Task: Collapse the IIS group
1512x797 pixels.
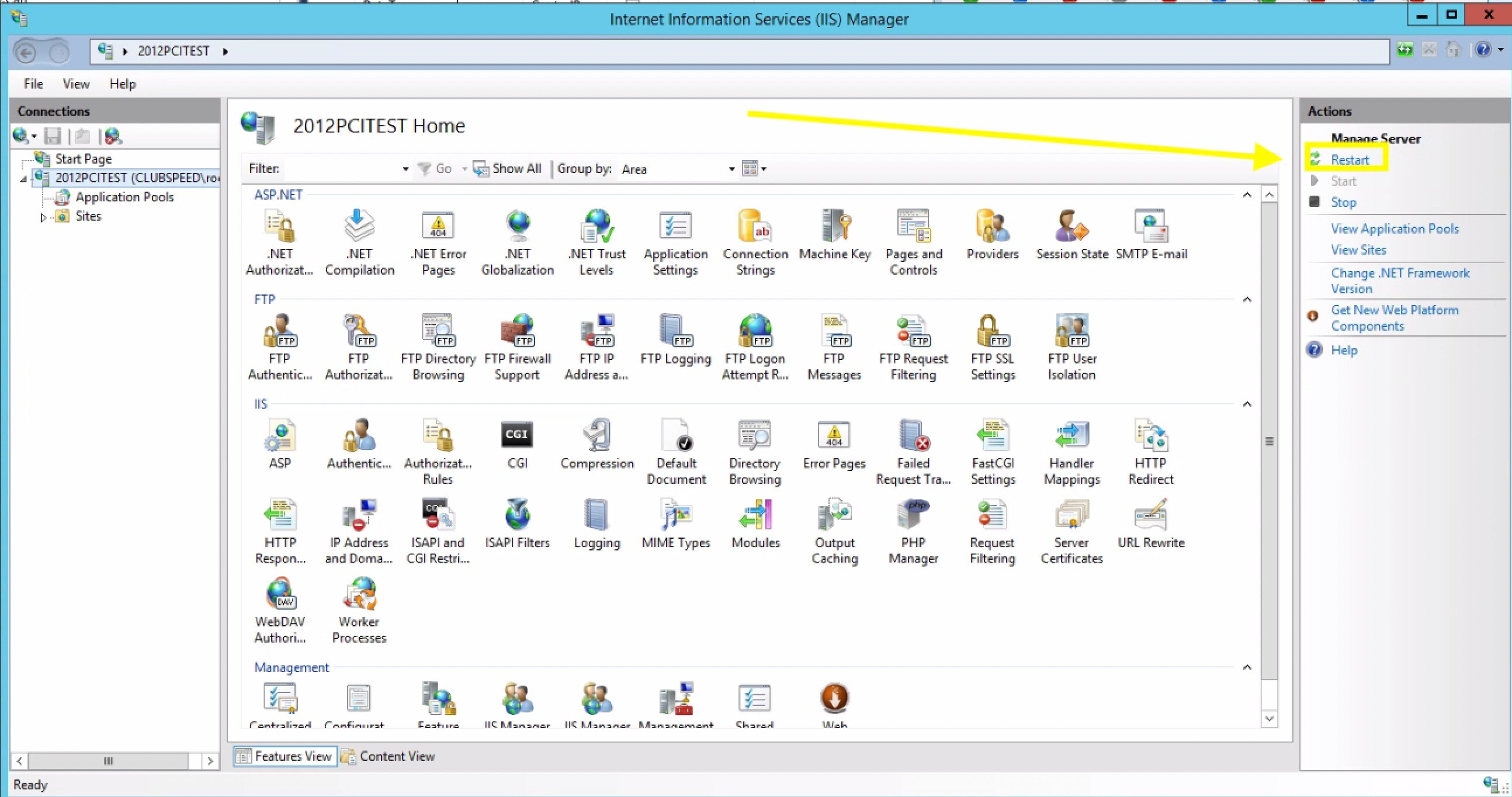Action: [x=1247, y=404]
